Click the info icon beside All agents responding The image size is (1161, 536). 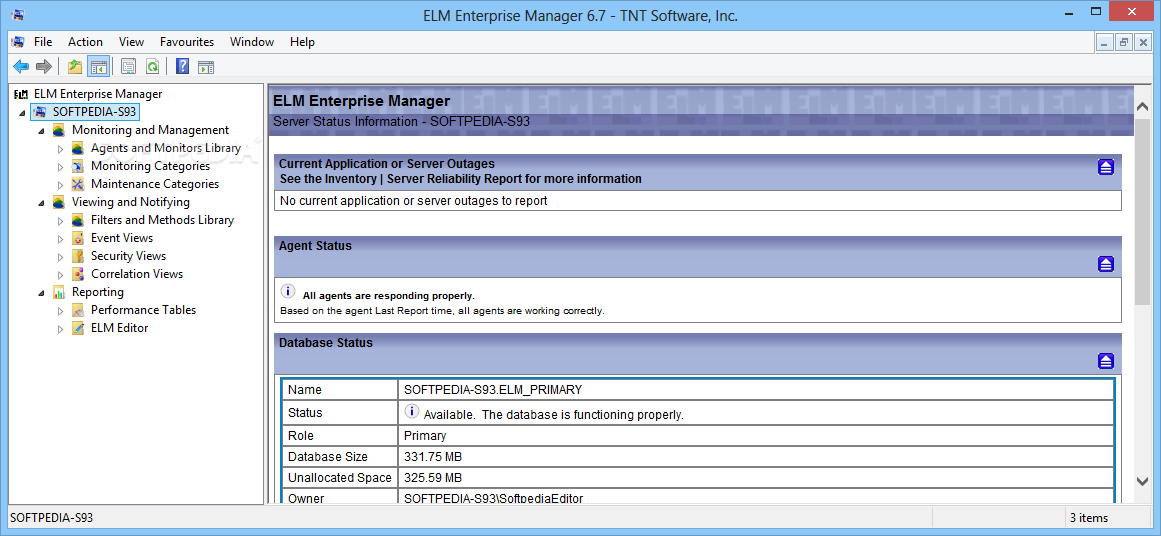pos(289,291)
